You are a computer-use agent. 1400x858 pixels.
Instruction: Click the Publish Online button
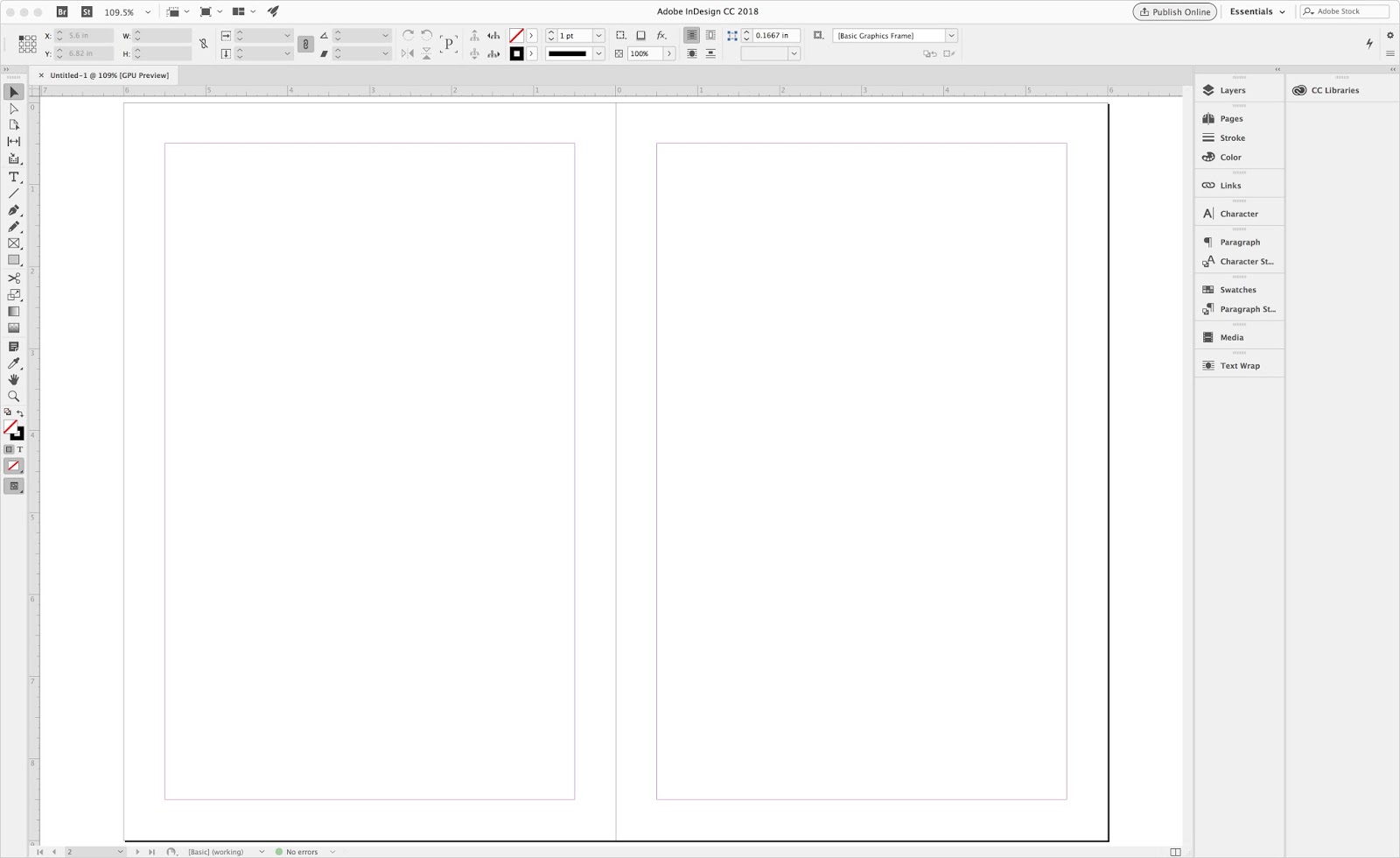[x=1174, y=11]
